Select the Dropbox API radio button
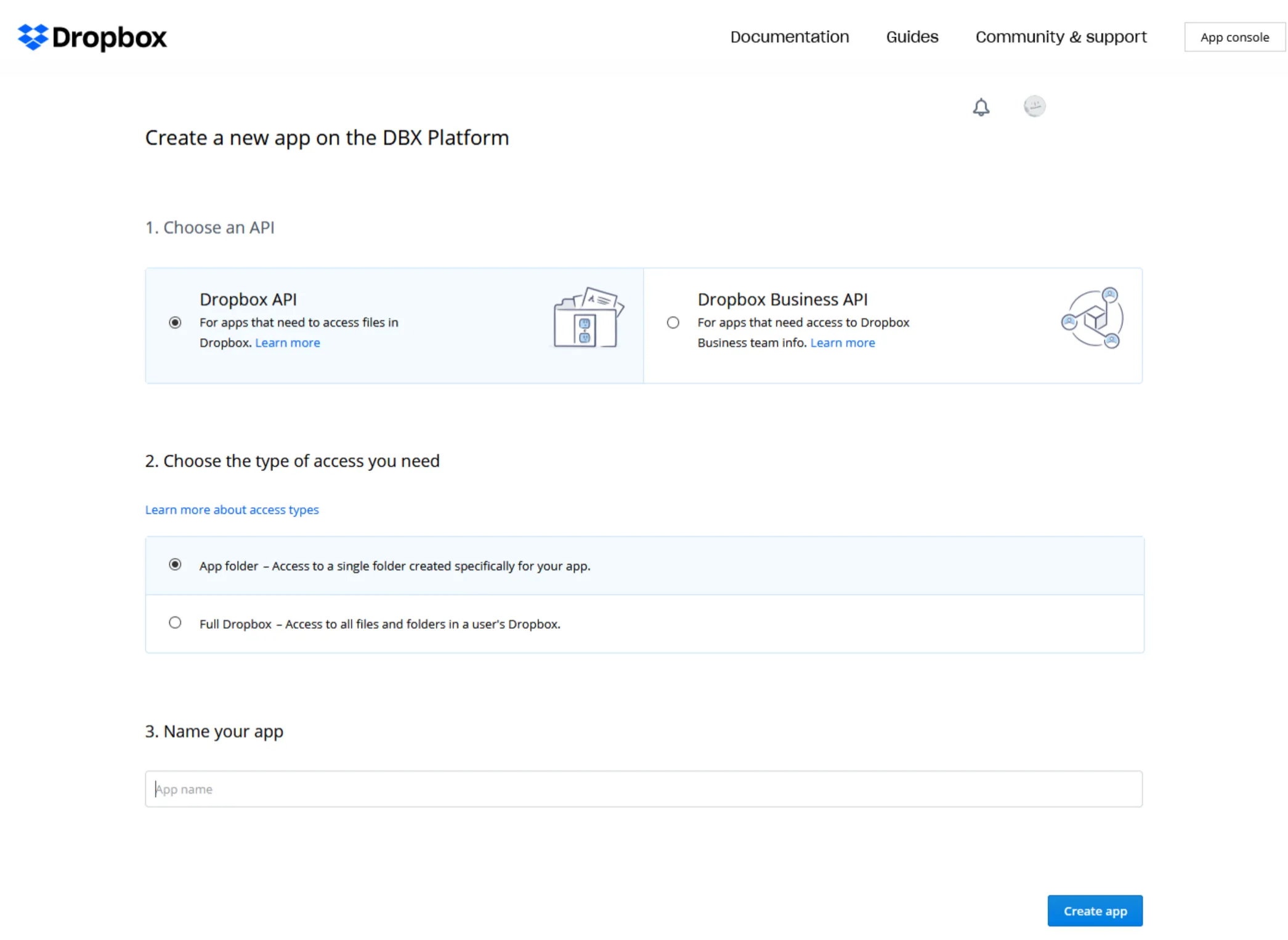This screenshot has width=1288, height=940. [175, 322]
